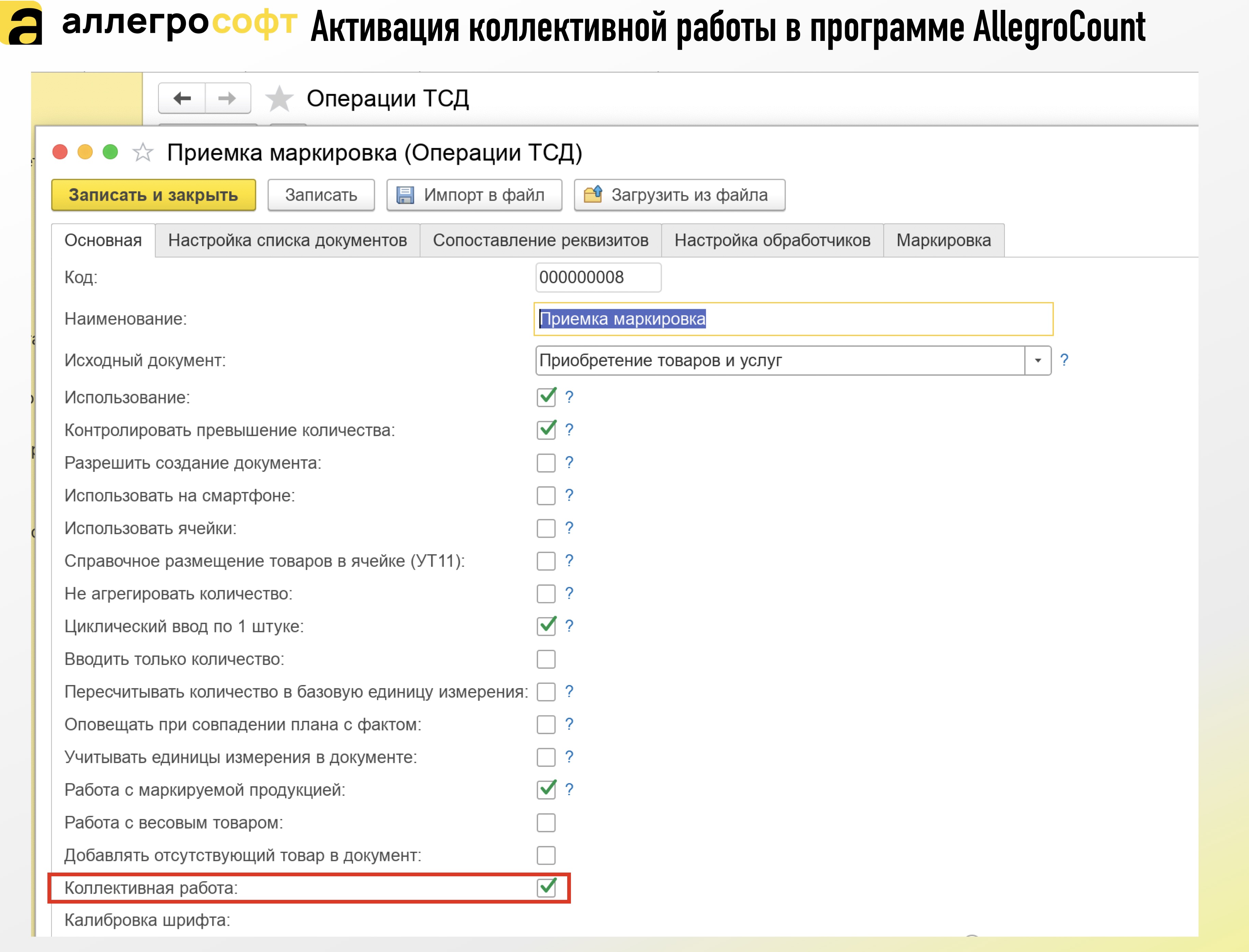
Task: Star the Приемка маркировка form as favorite
Action: pyautogui.click(x=143, y=152)
